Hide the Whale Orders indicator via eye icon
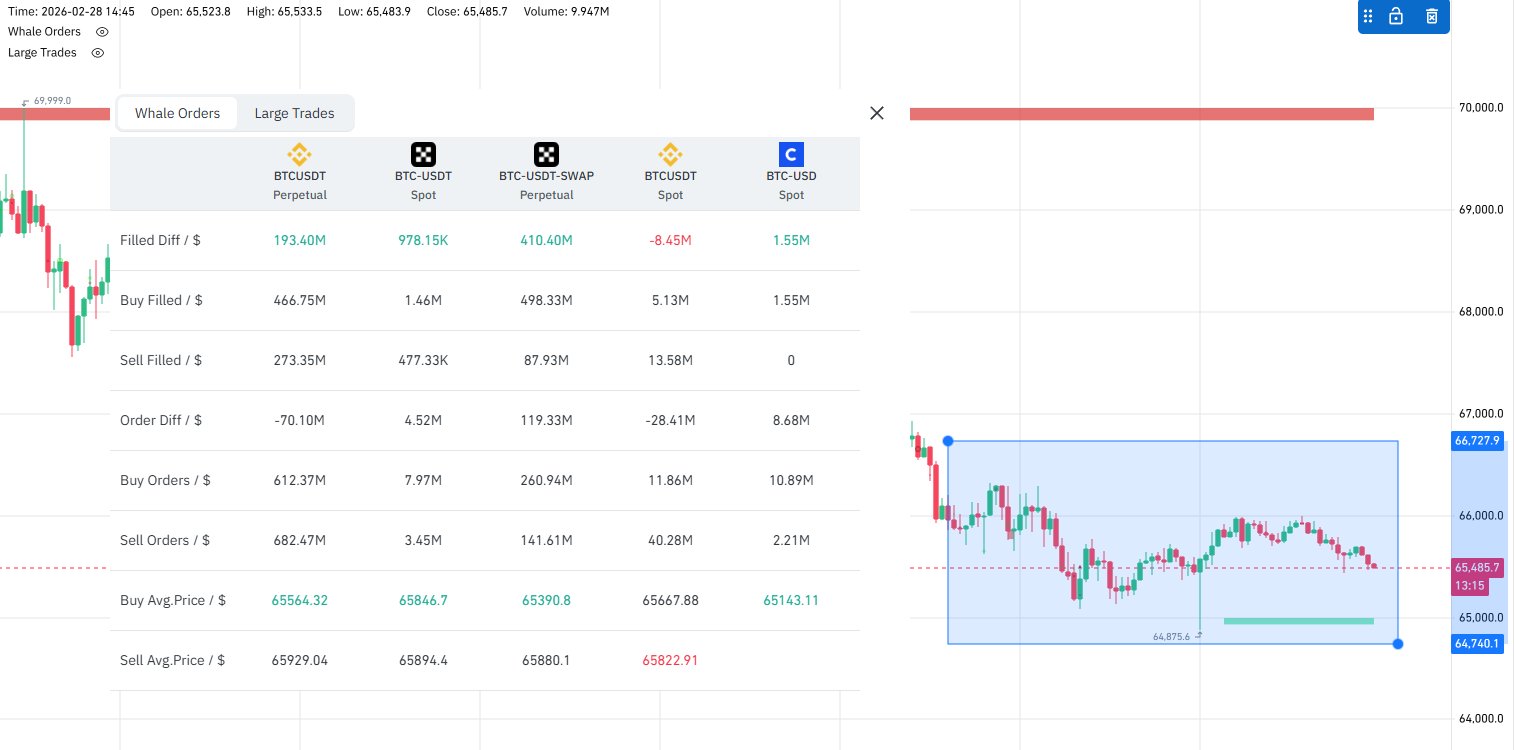 102,32
